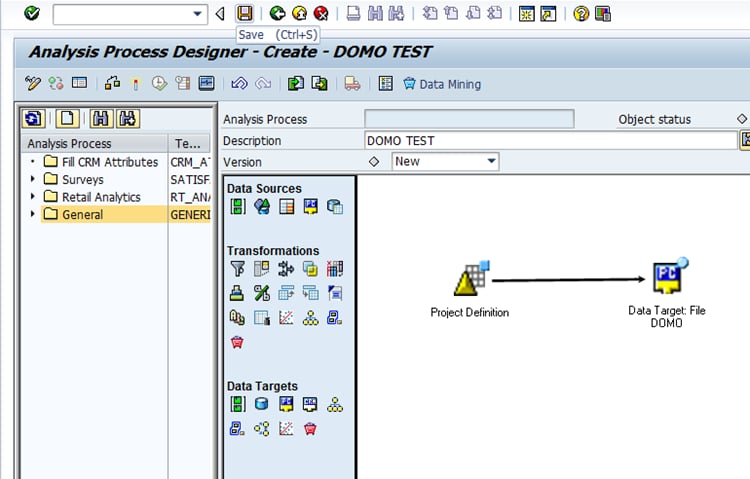The width and height of the screenshot is (750, 479).
Task: Click the Schedule clock icon
Action: click(159, 83)
